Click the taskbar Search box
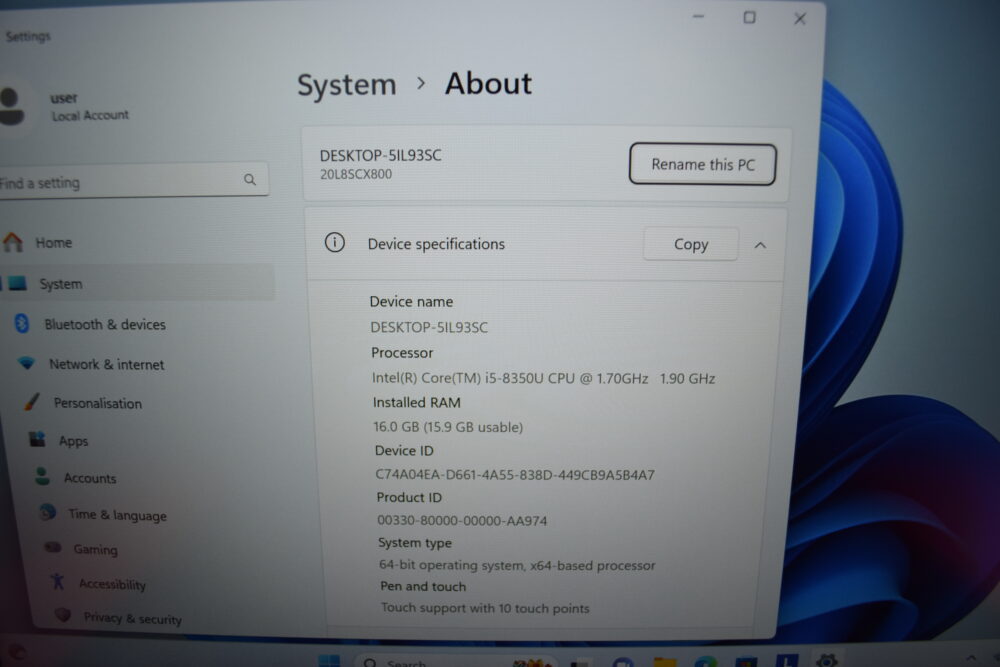The image size is (1000, 667). (456, 661)
